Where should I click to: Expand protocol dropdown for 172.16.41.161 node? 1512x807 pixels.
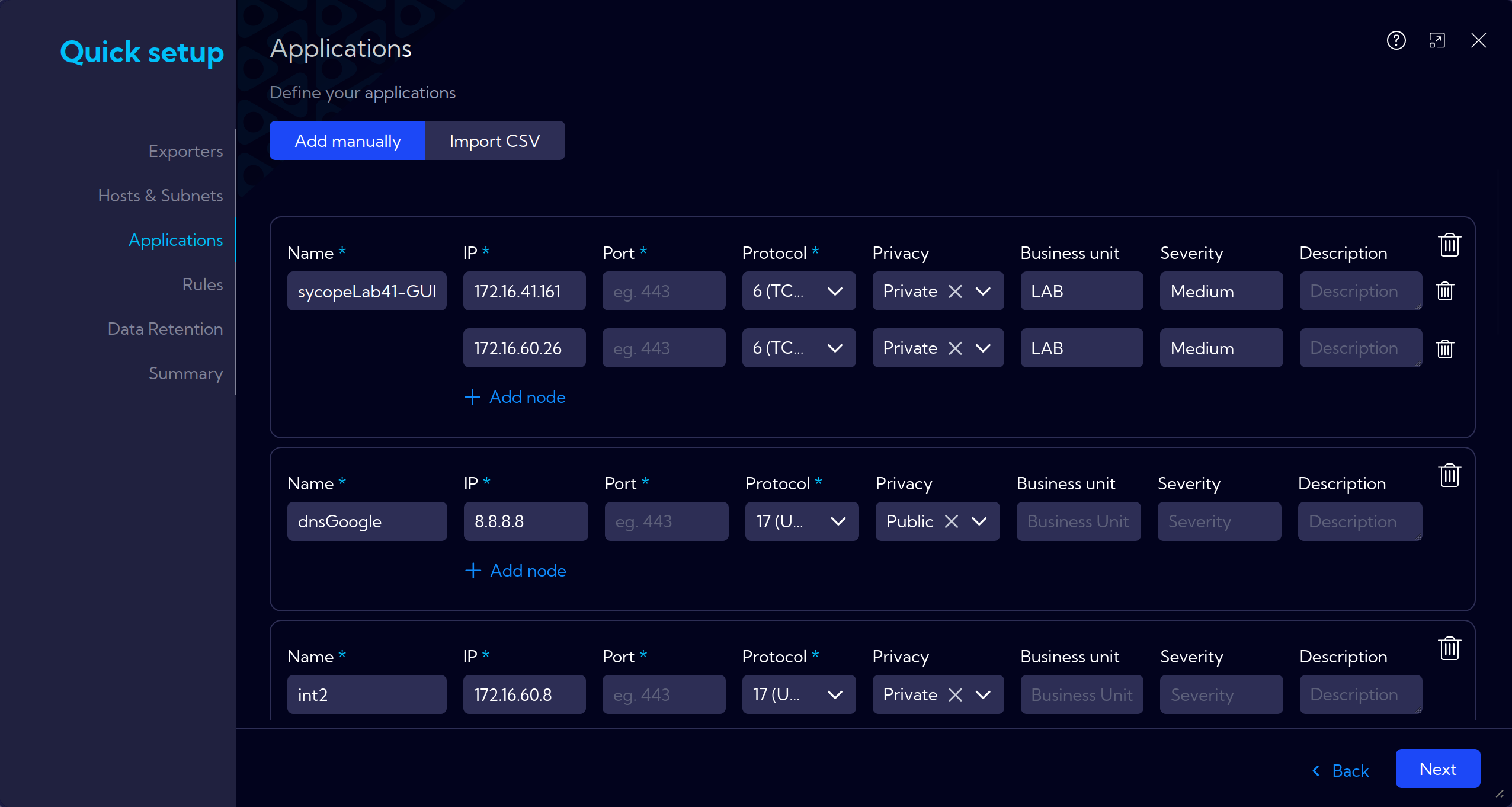pyautogui.click(x=799, y=291)
